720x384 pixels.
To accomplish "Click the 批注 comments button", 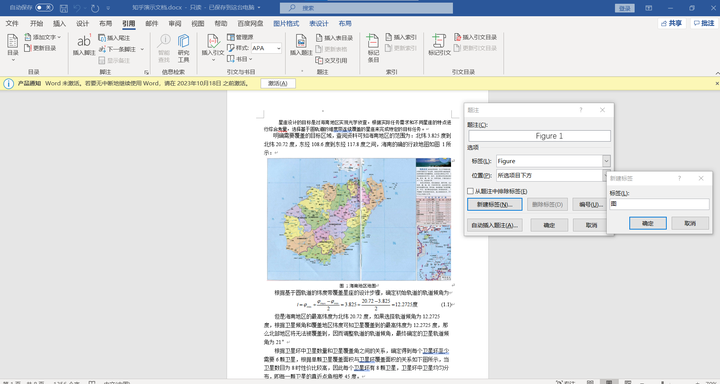I will click(704, 23).
